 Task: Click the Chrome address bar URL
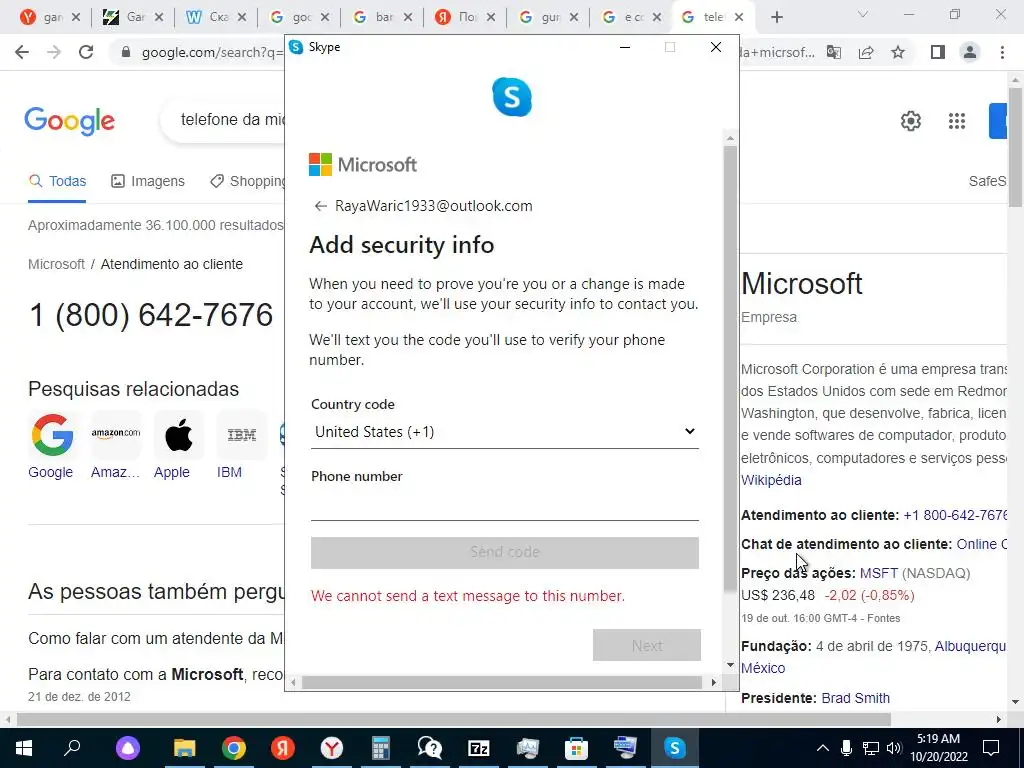click(x=212, y=52)
